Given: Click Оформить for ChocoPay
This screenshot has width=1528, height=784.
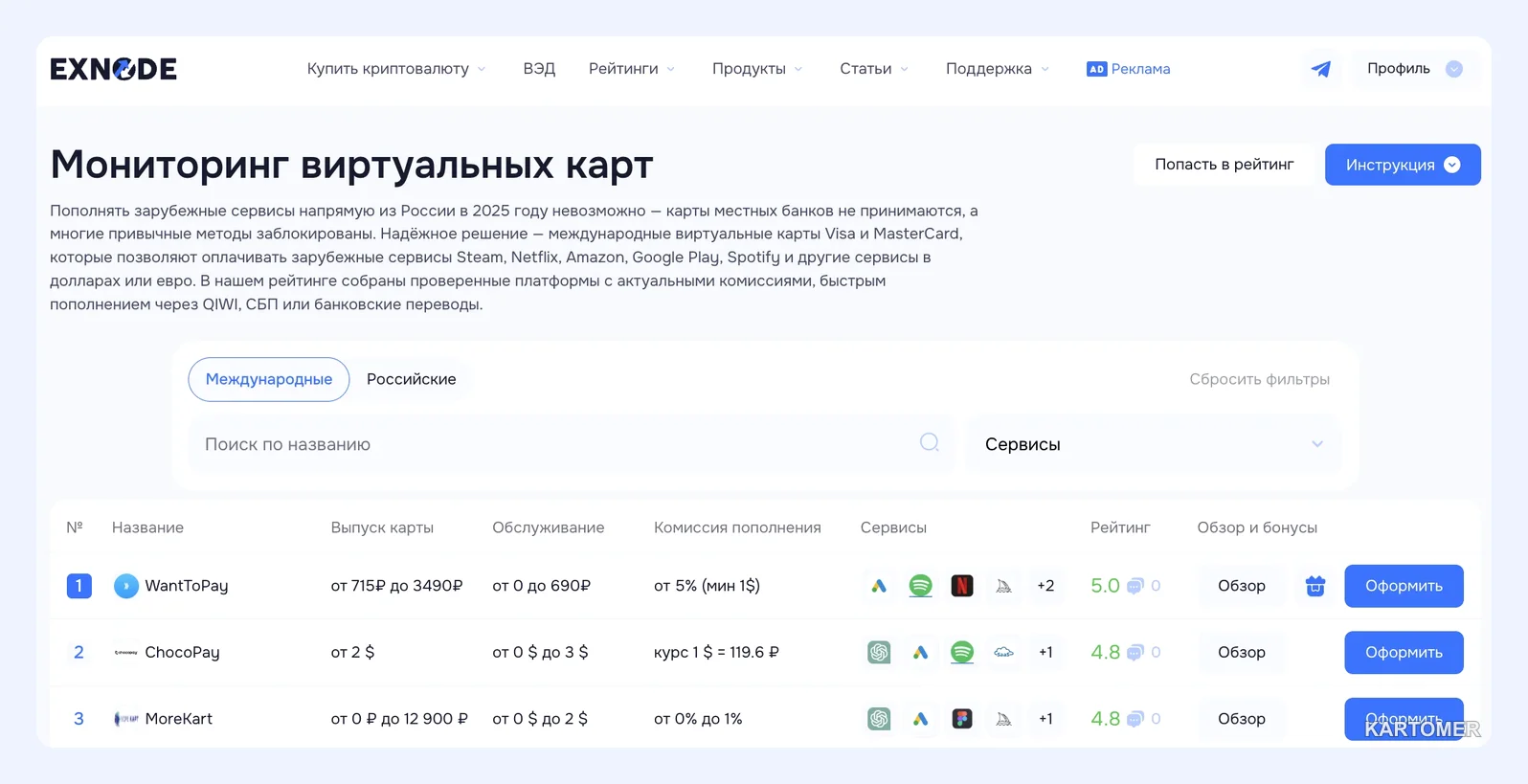Looking at the screenshot, I should 1404,652.
